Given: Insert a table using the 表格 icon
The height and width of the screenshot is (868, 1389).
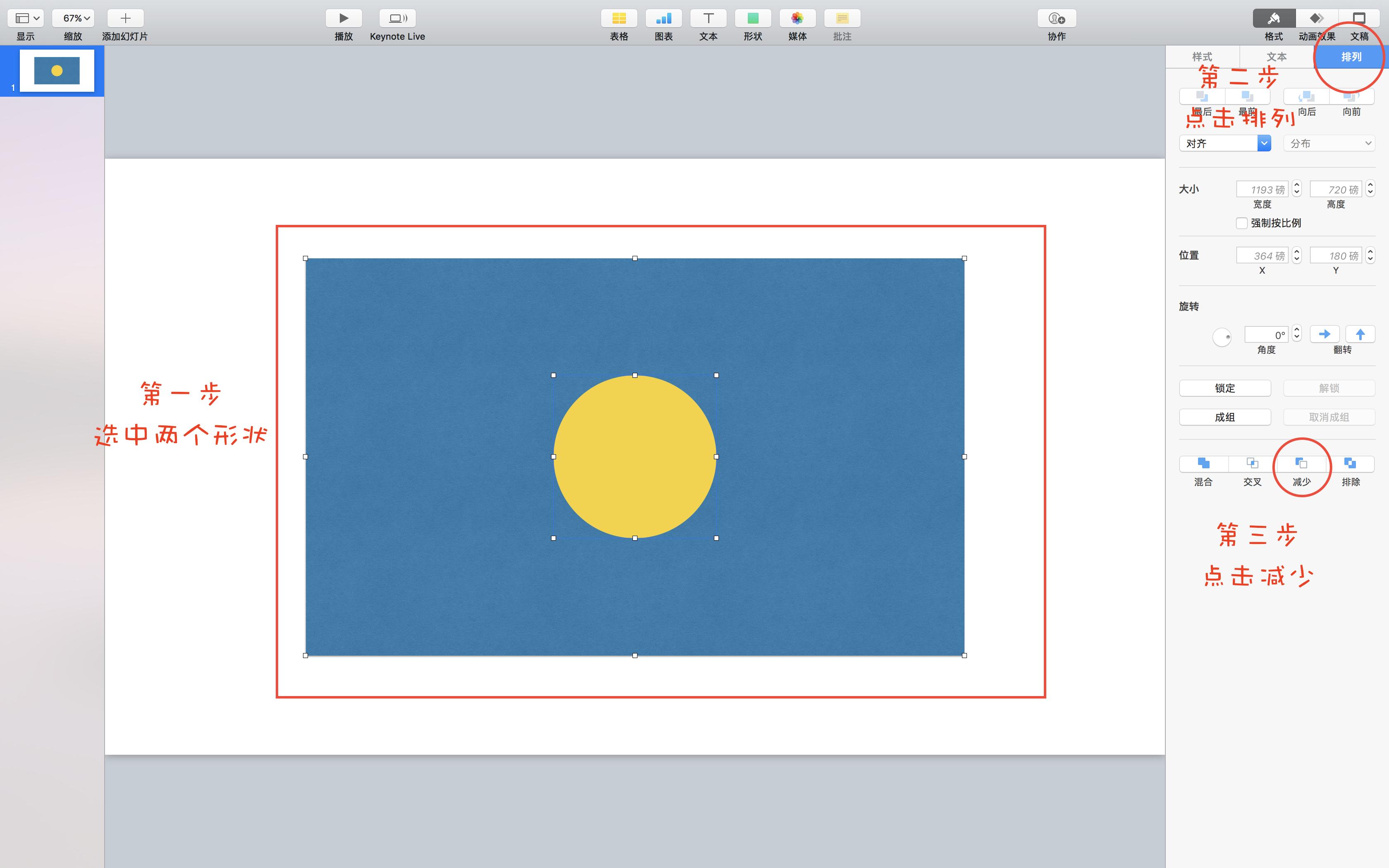Looking at the screenshot, I should [x=619, y=18].
